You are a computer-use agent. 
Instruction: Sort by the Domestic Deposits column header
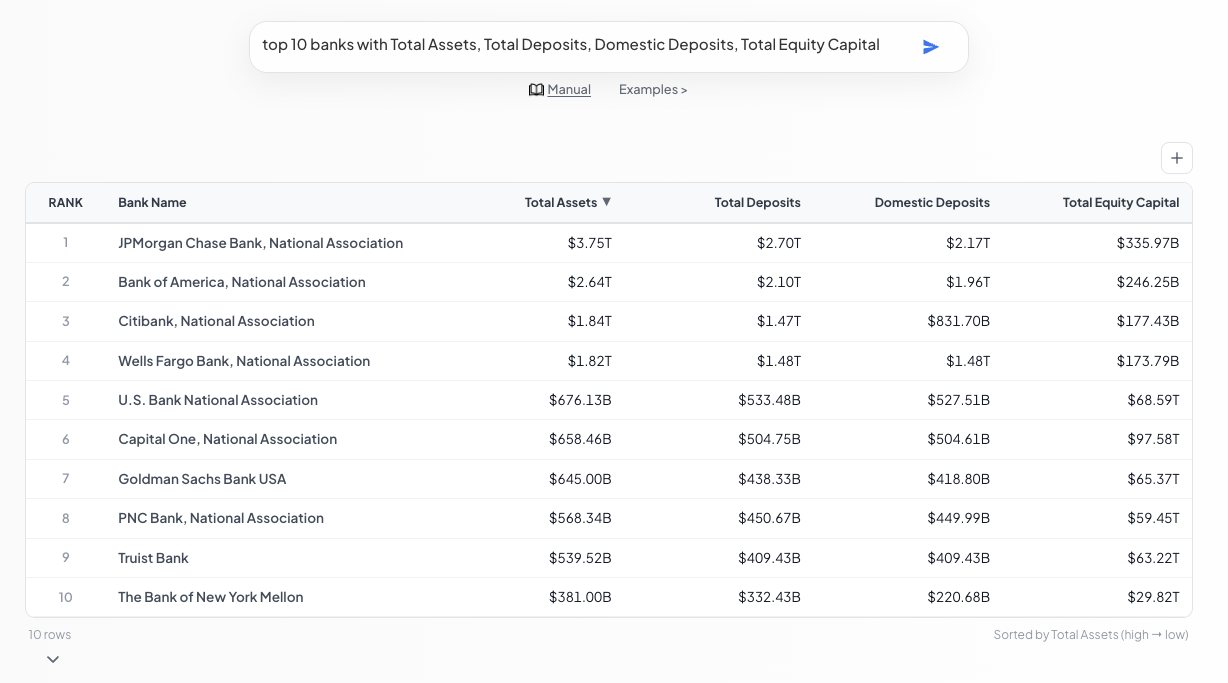[x=931, y=203]
